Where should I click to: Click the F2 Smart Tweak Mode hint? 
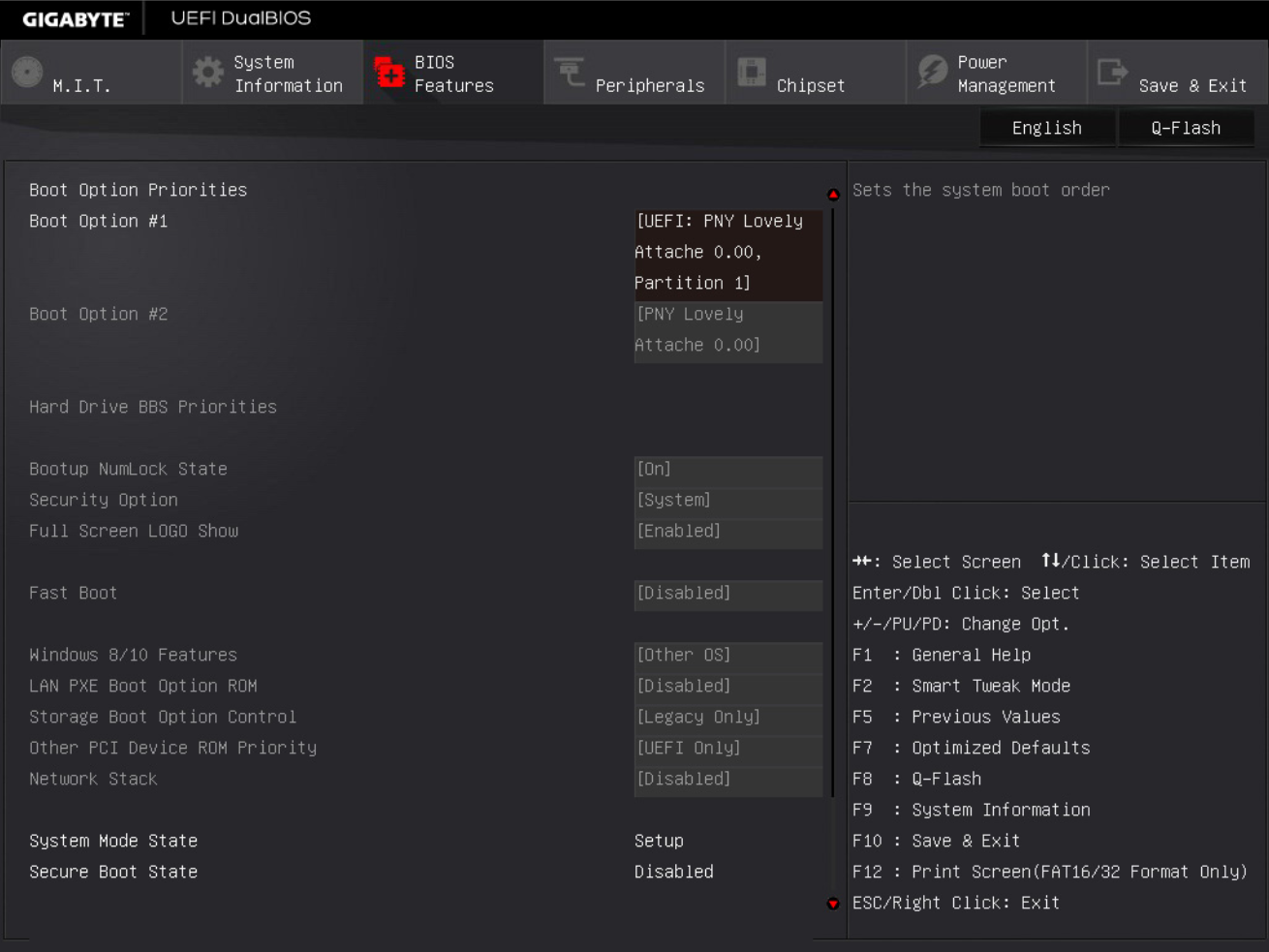coord(961,686)
